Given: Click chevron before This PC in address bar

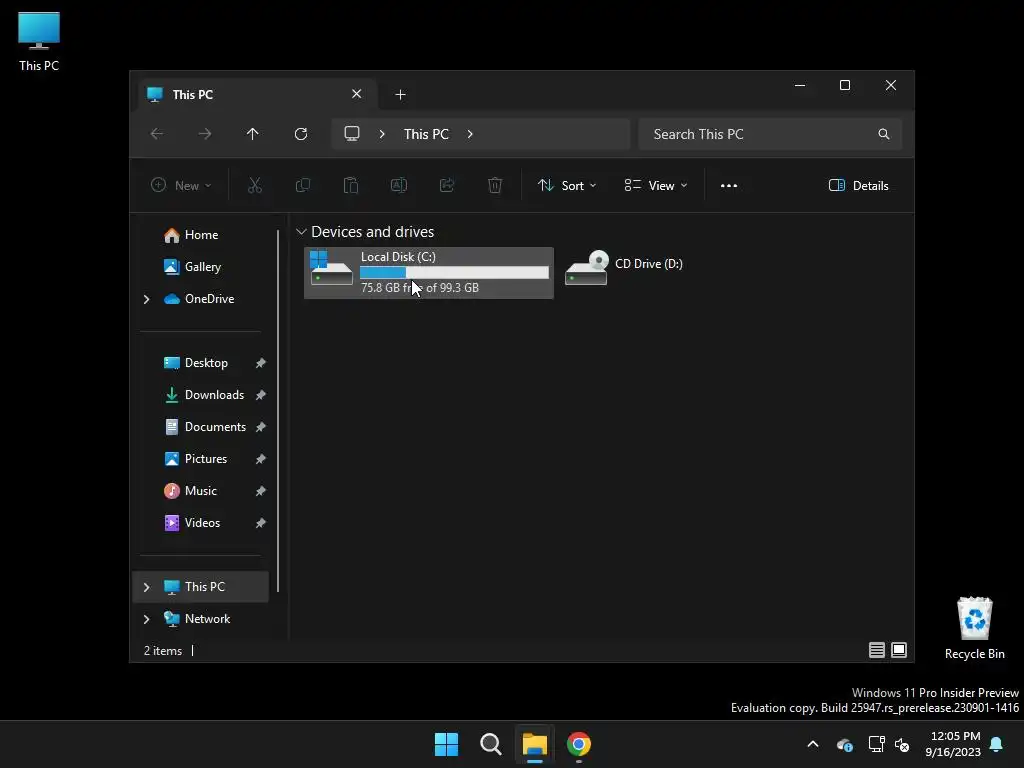Looking at the screenshot, I should click(382, 134).
